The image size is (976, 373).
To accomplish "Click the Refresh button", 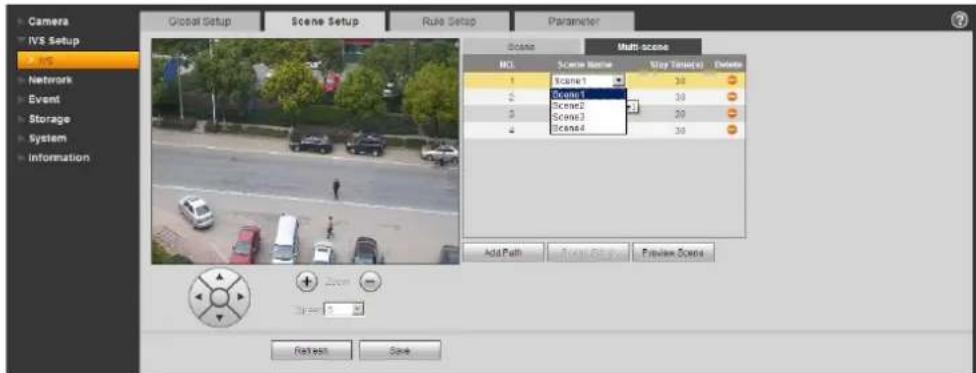I will [311, 350].
